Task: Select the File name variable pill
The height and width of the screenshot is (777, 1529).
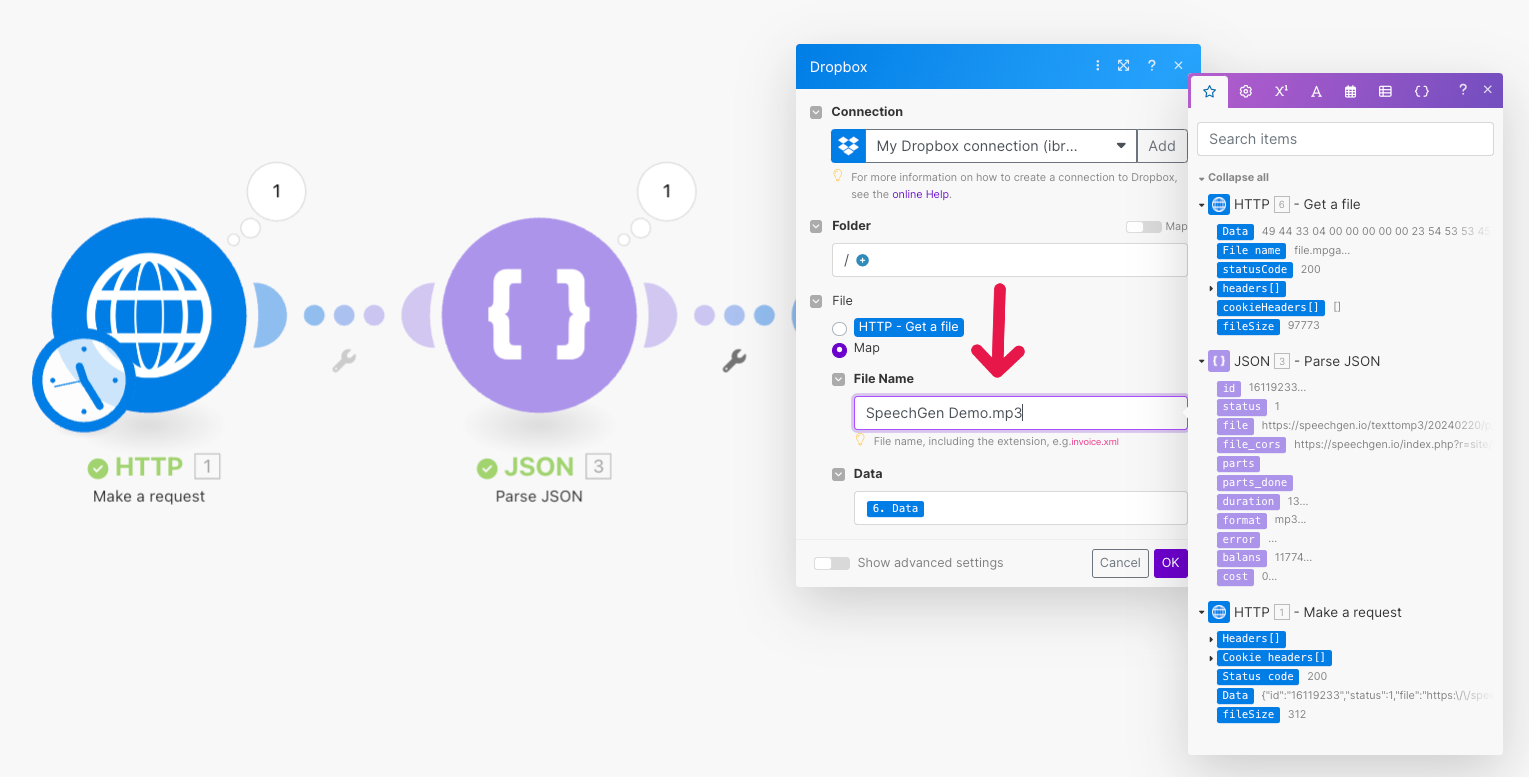Action: tap(1251, 251)
